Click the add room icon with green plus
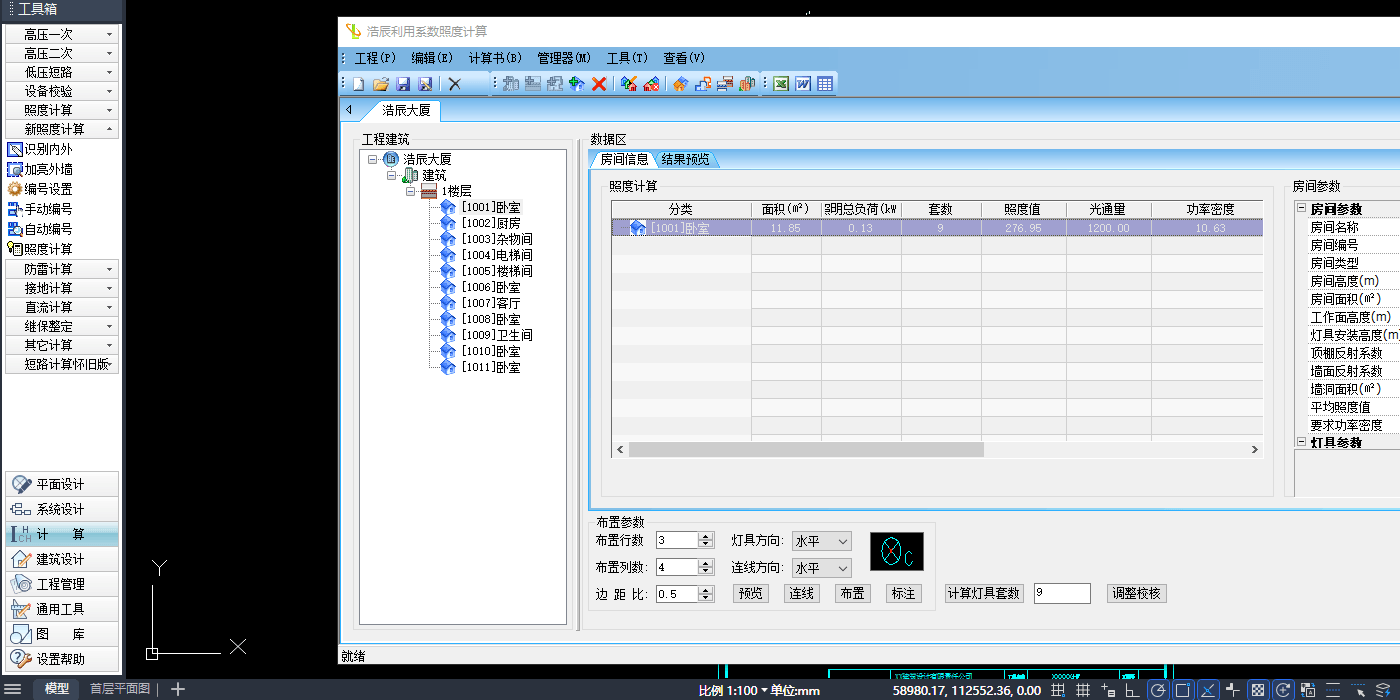The image size is (1400, 700). (577, 85)
